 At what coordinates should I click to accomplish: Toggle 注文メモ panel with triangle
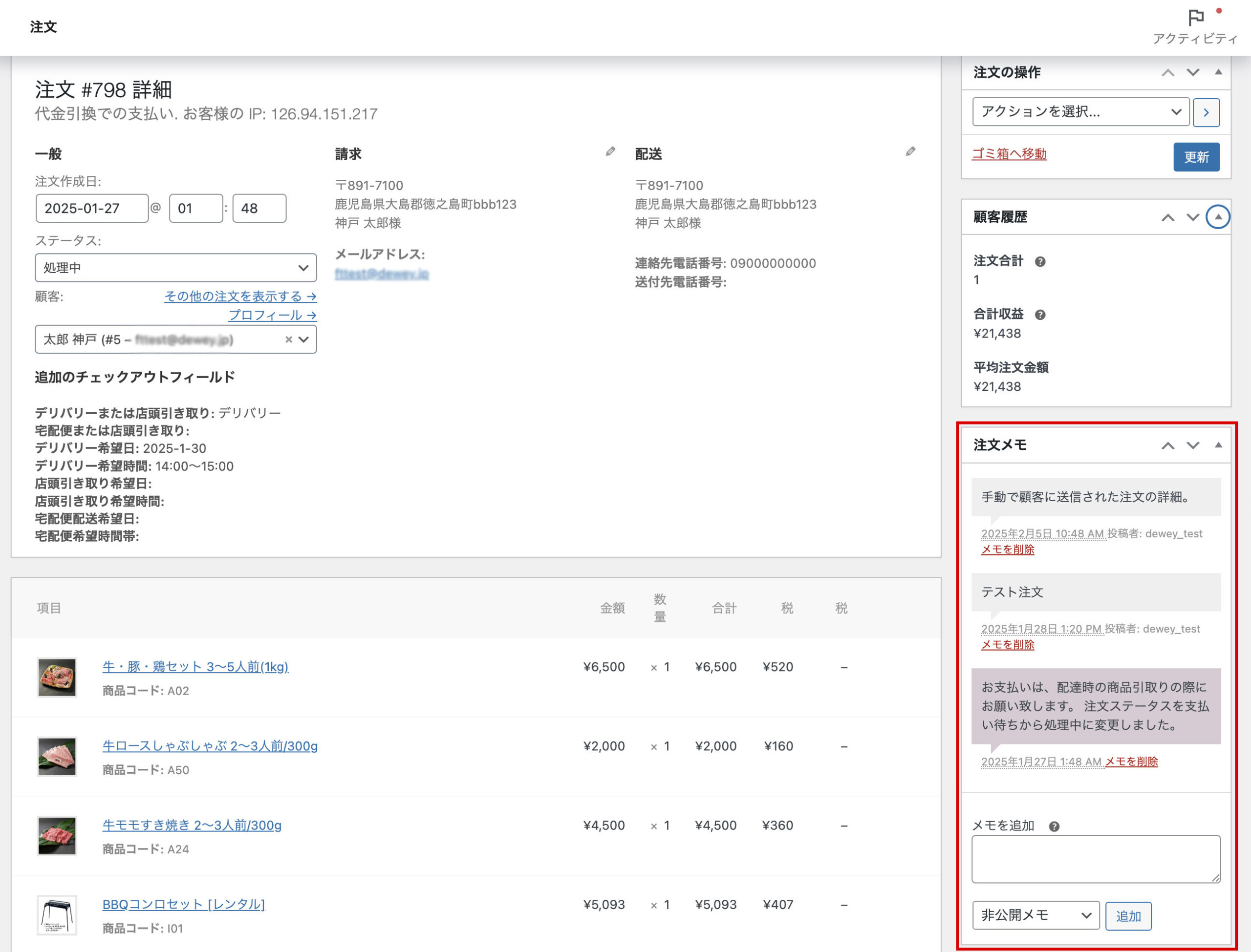coord(1218,445)
